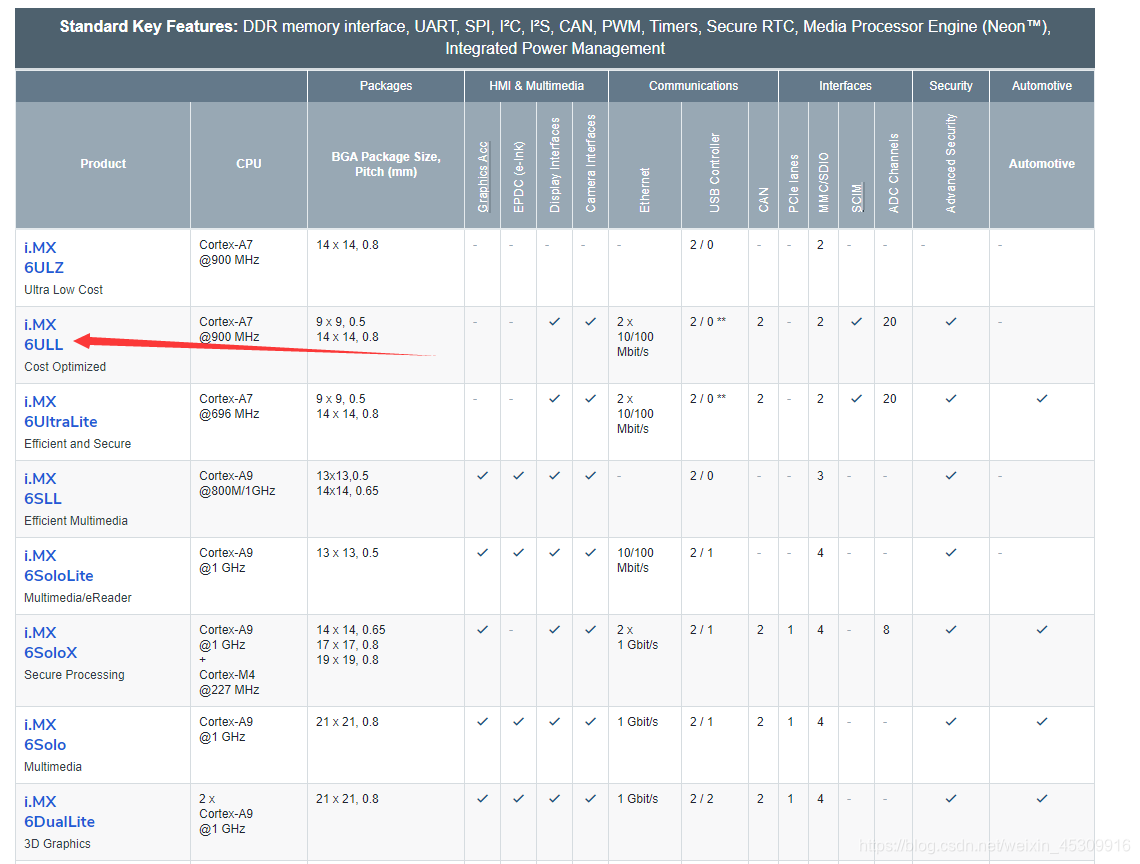Click the 6SoloLite EPDC checkmark
The width and height of the screenshot is (1140, 864).
518,553
